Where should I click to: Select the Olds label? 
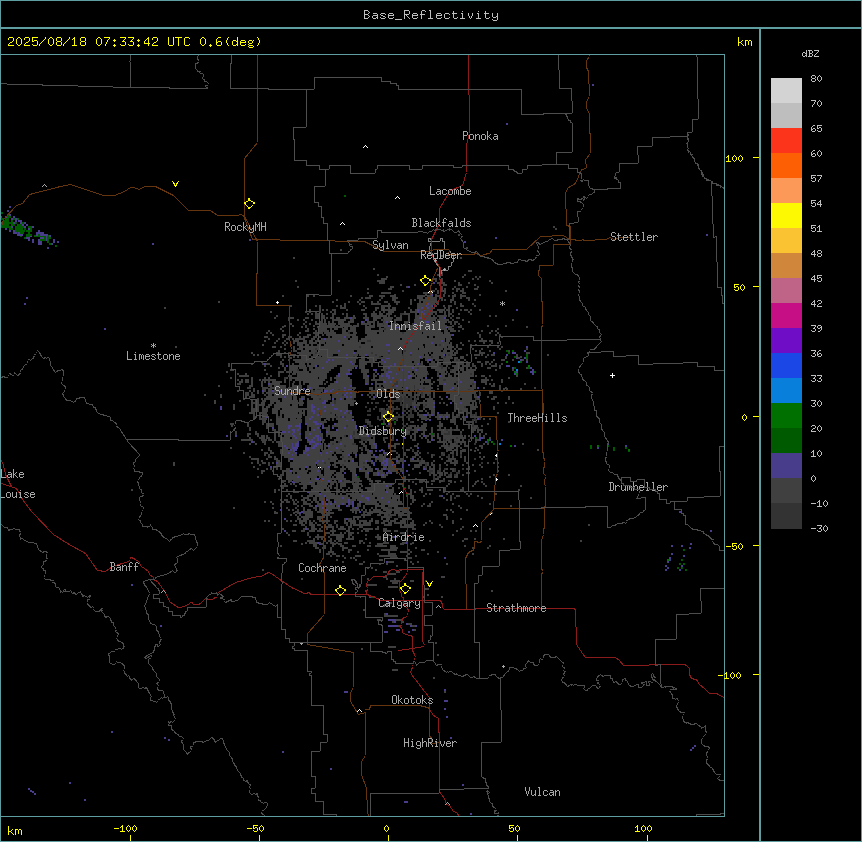click(x=388, y=394)
